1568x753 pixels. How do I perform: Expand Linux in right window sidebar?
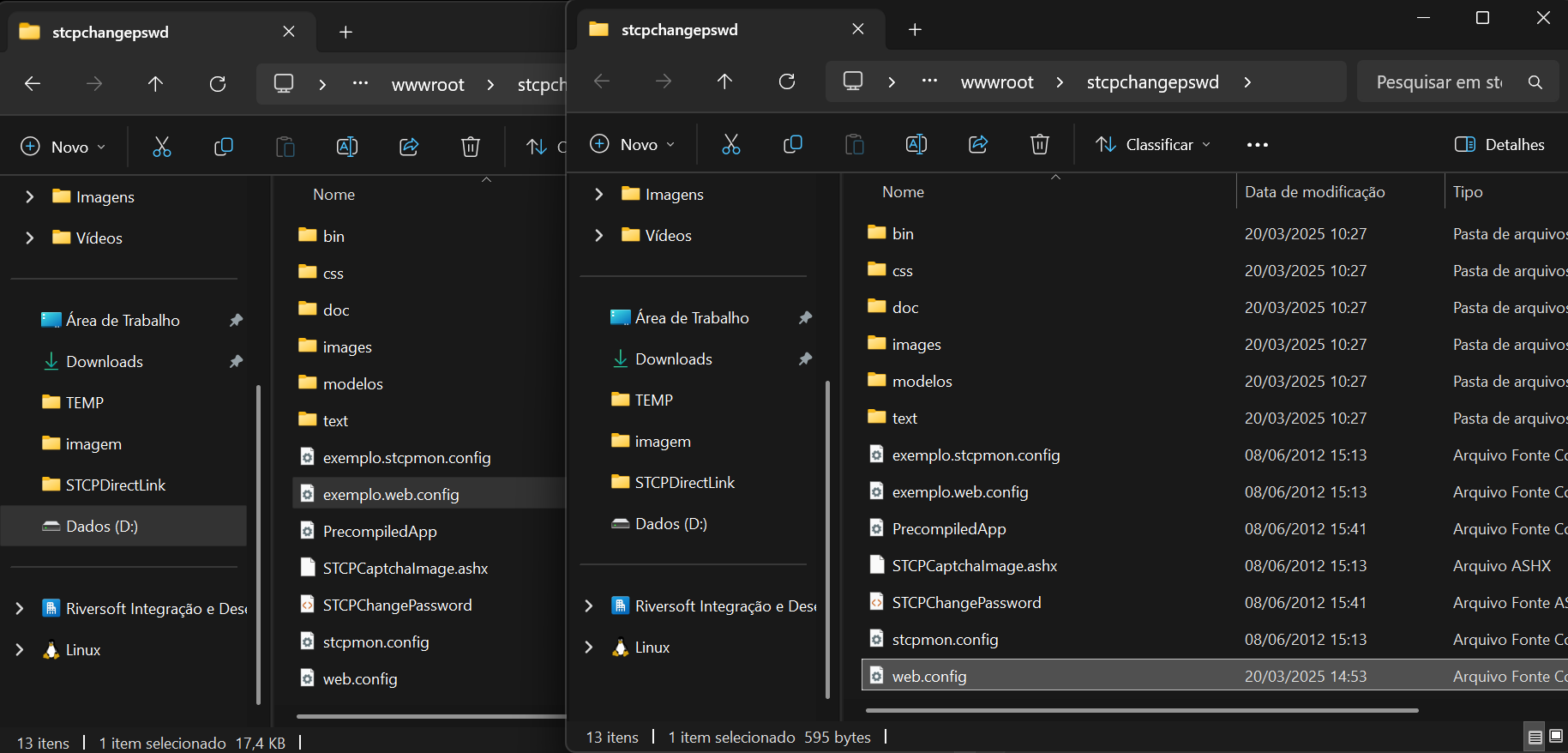588,648
